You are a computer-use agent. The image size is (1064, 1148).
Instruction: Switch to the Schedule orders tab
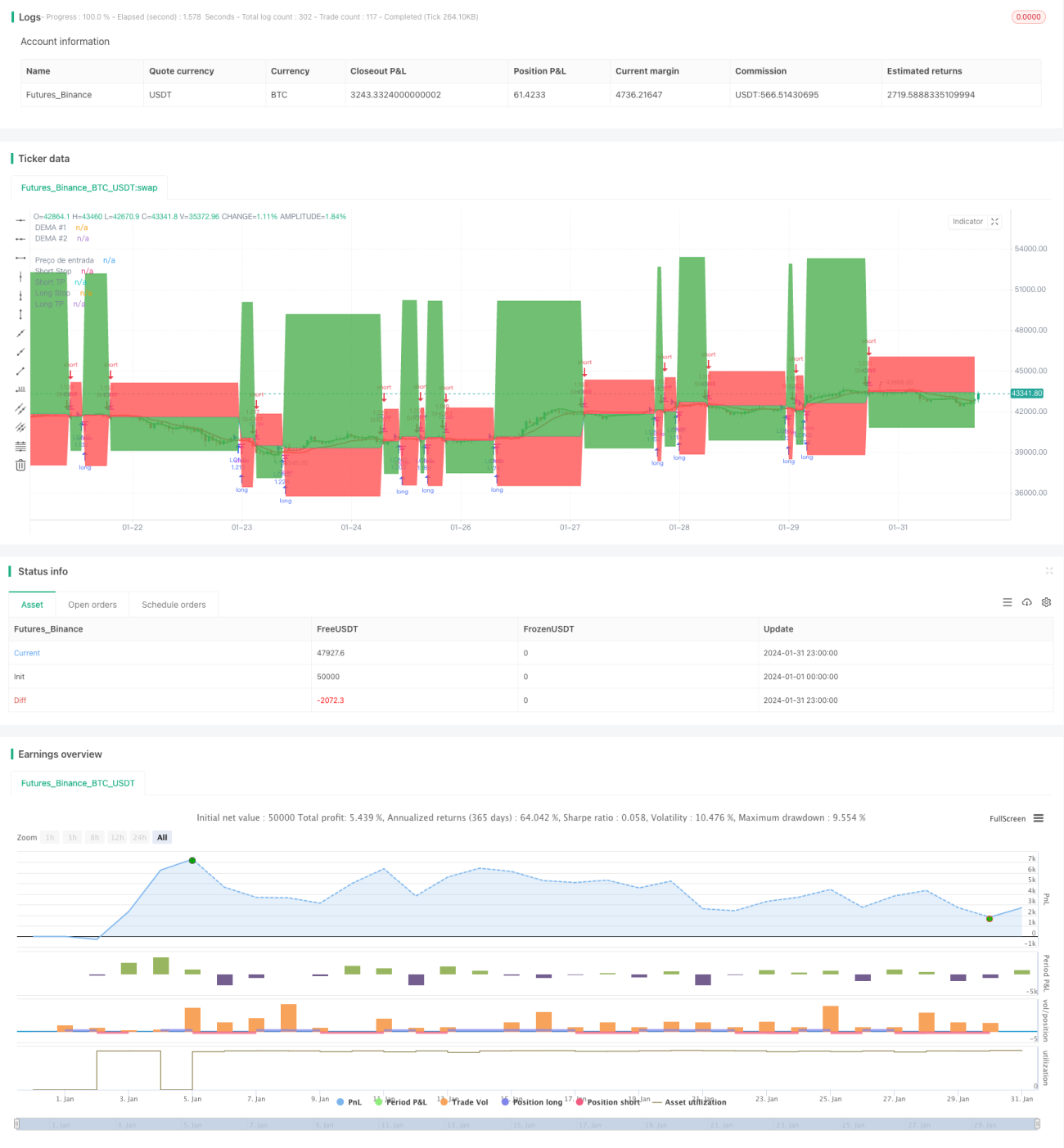[x=174, y=605]
